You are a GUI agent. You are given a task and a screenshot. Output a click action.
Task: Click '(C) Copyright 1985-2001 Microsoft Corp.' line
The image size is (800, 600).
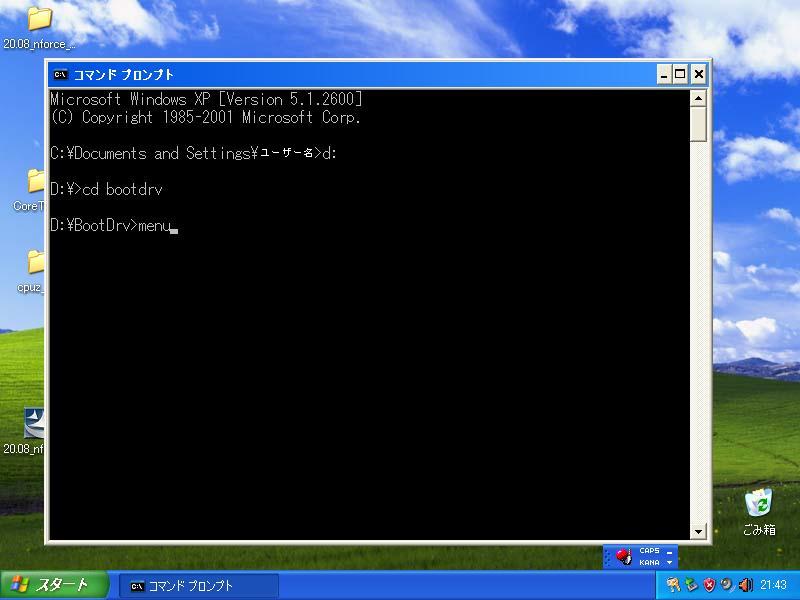[205, 117]
